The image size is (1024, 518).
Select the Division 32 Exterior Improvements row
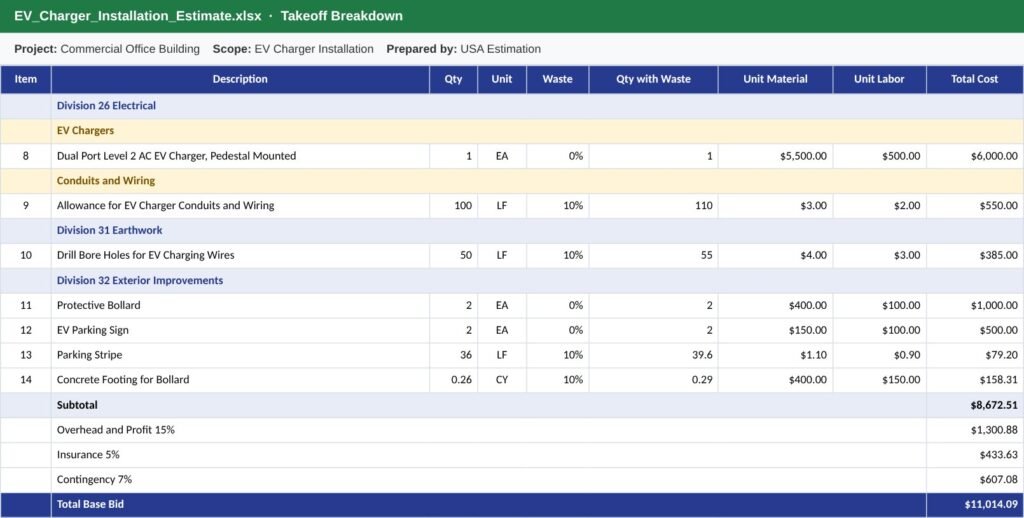[x=512, y=280]
